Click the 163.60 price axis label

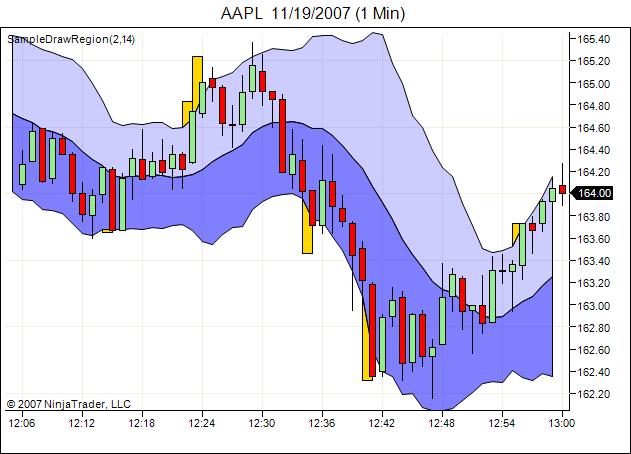(594, 239)
